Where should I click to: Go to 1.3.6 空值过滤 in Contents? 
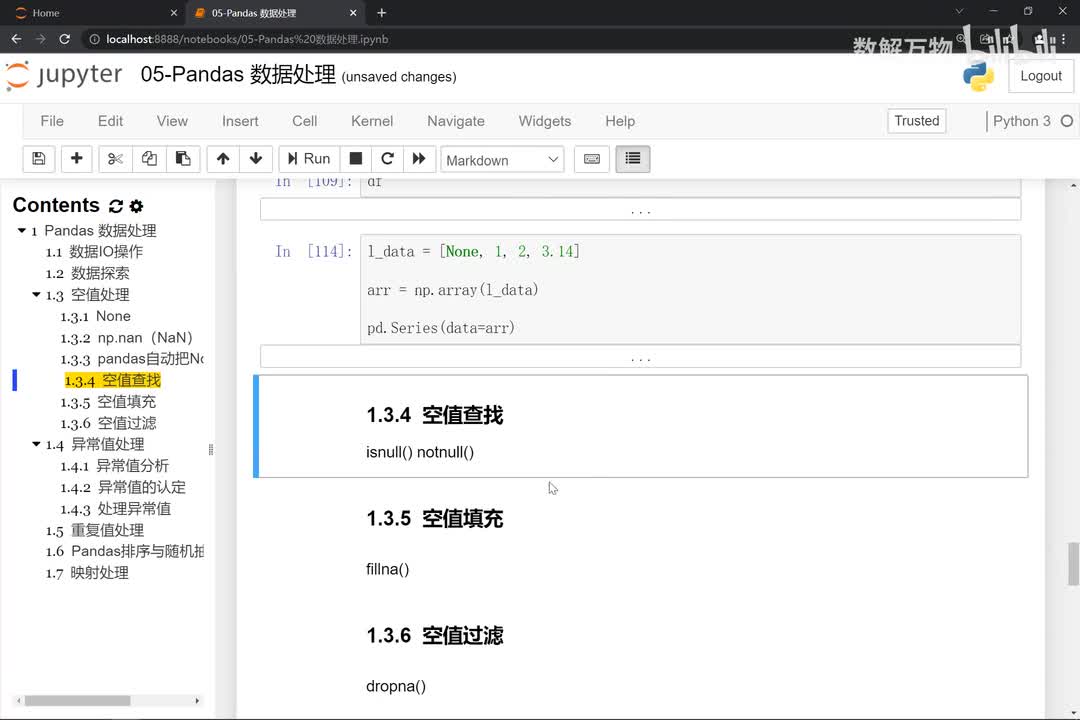[x=107, y=422]
